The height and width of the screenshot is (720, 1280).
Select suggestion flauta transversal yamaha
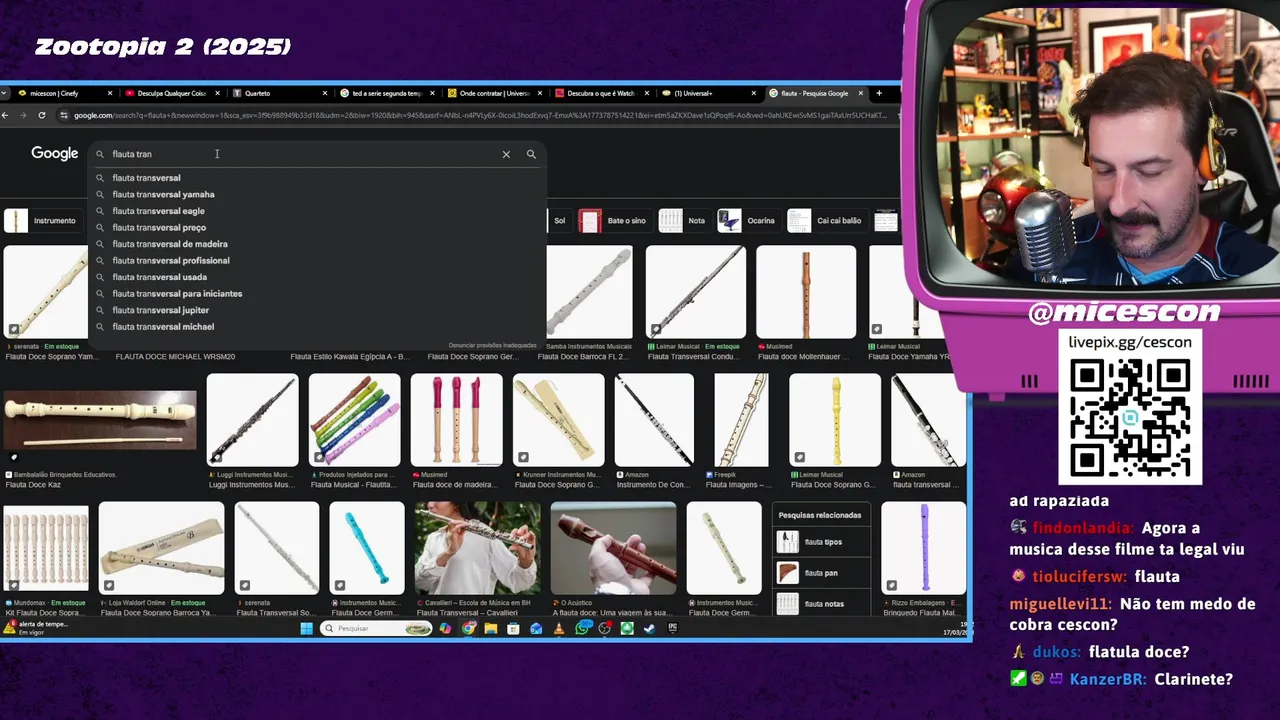pyautogui.click(x=318, y=194)
